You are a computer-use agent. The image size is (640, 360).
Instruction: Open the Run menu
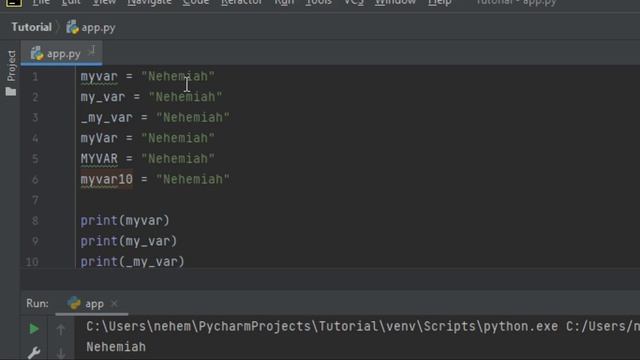[284, 2]
